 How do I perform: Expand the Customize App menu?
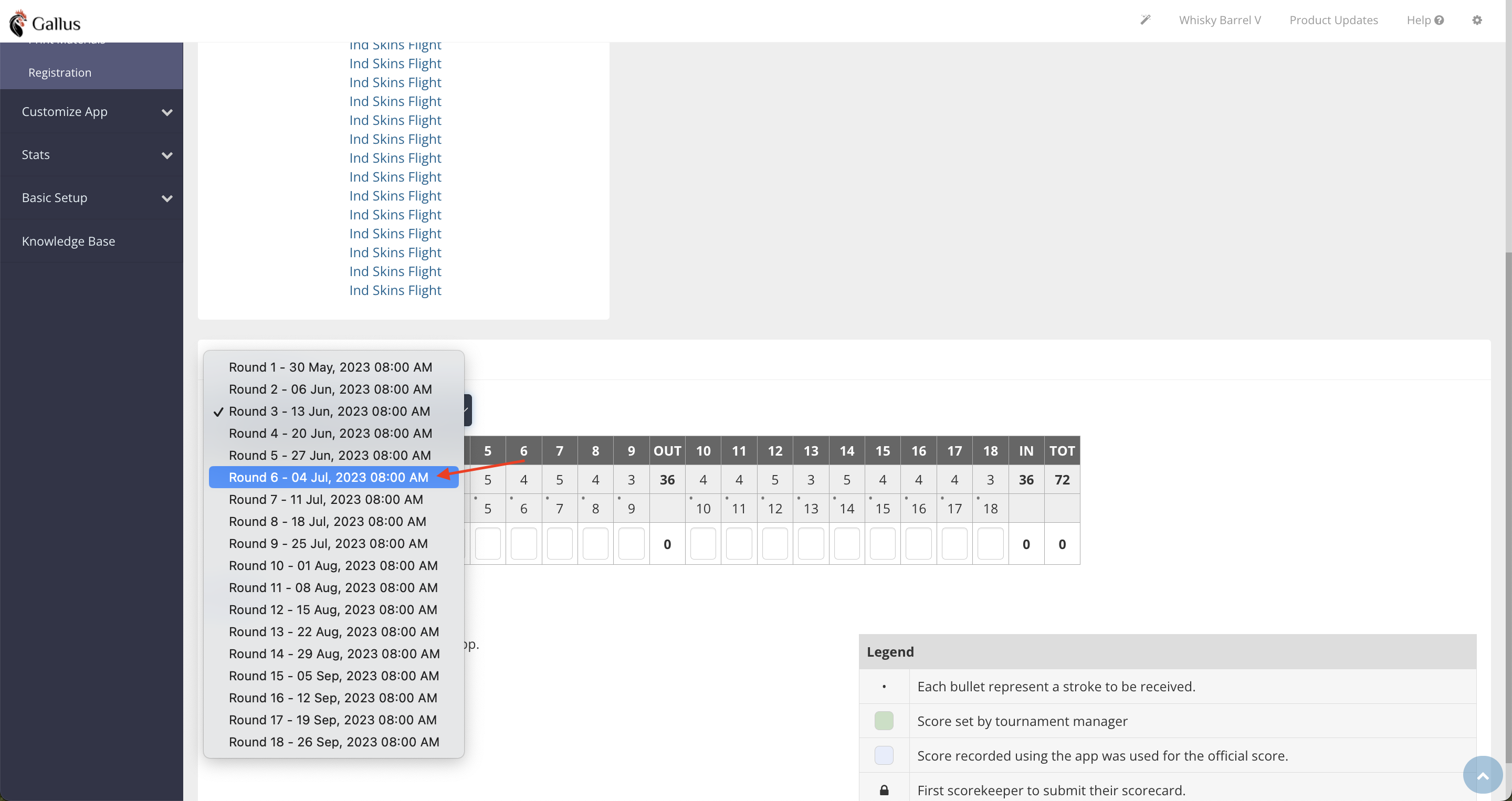(91, 111)
